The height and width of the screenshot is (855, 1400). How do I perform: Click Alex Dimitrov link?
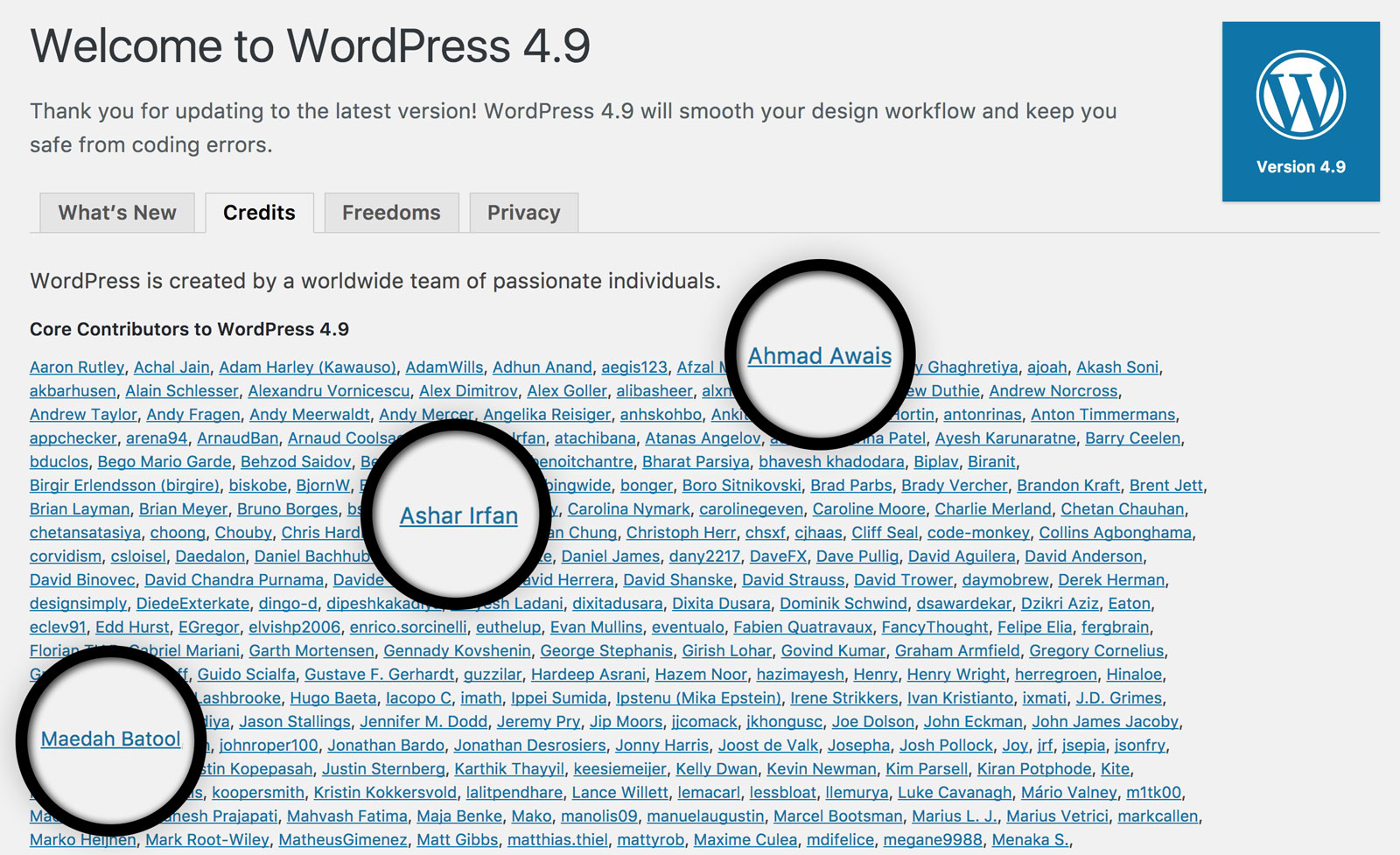coord(468,391)
